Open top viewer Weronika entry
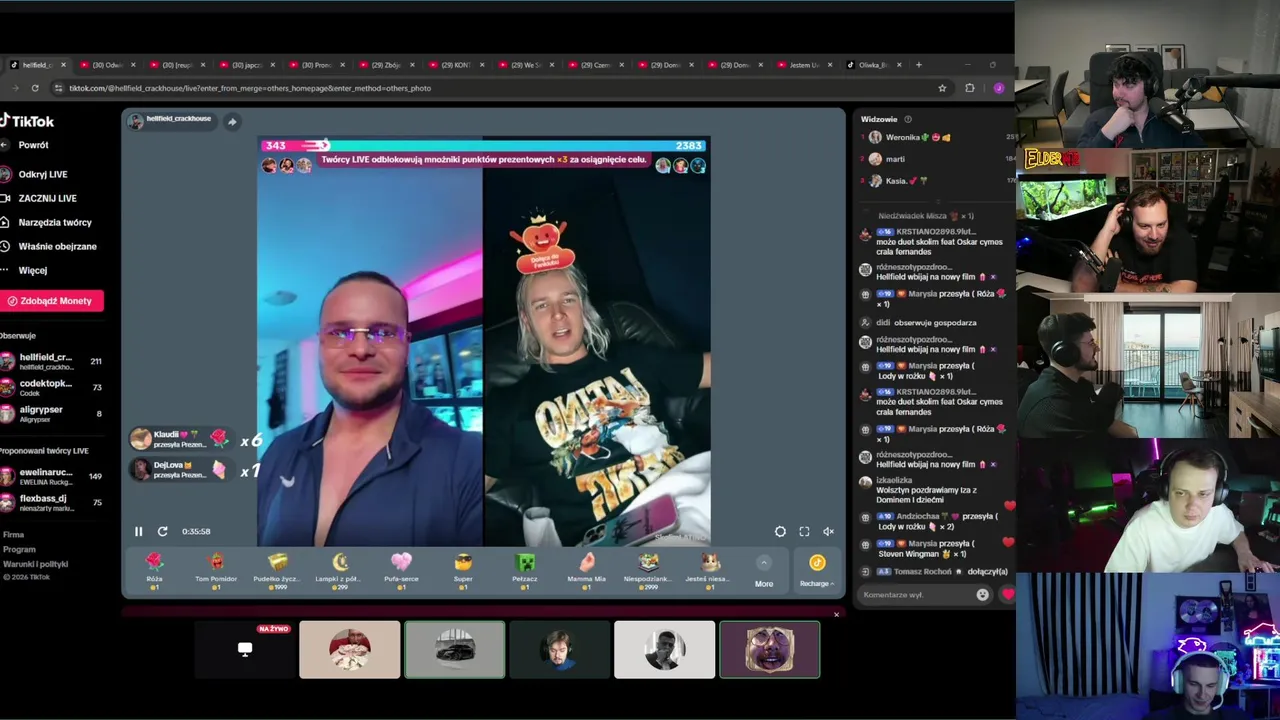This screenshot has width=1280, height=720. click(x=938, y=137)
